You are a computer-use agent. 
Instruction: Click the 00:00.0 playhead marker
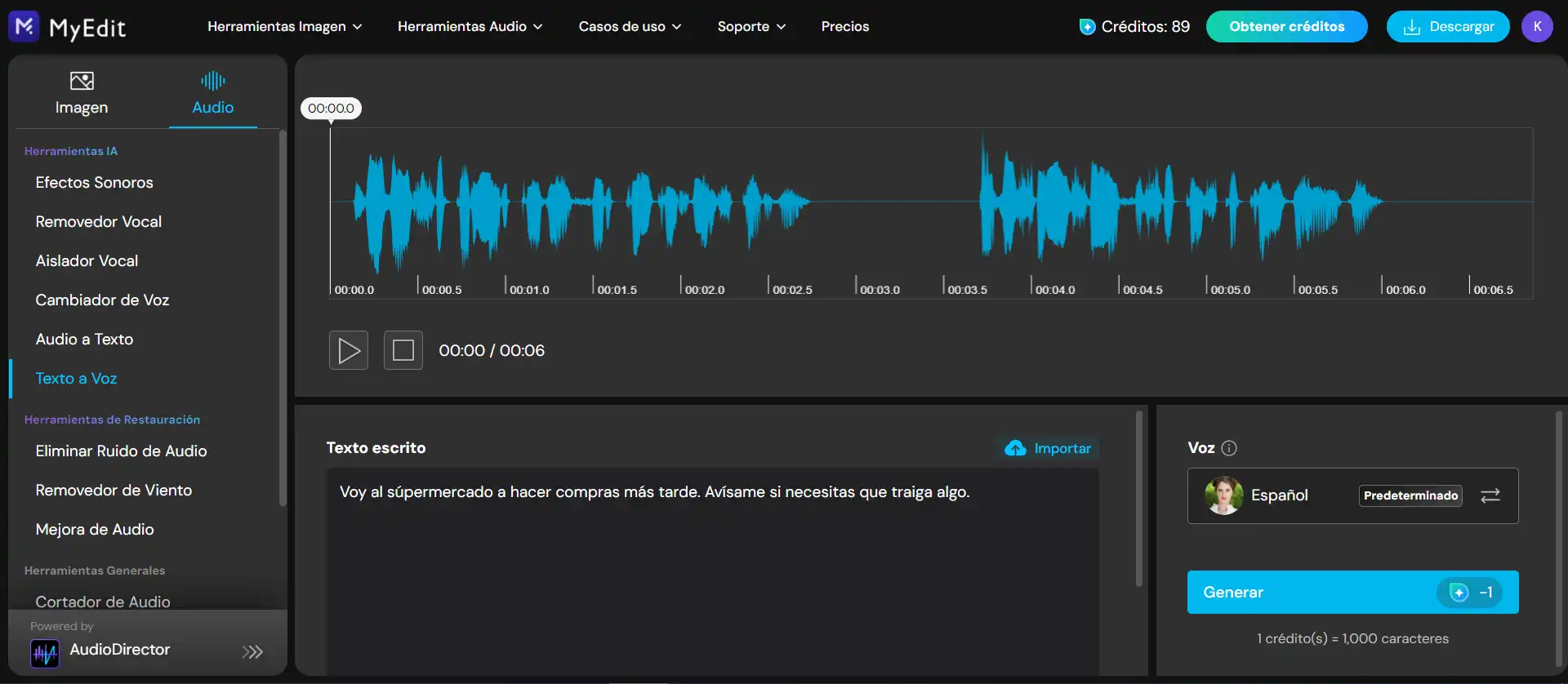click(x=332, y=109)
